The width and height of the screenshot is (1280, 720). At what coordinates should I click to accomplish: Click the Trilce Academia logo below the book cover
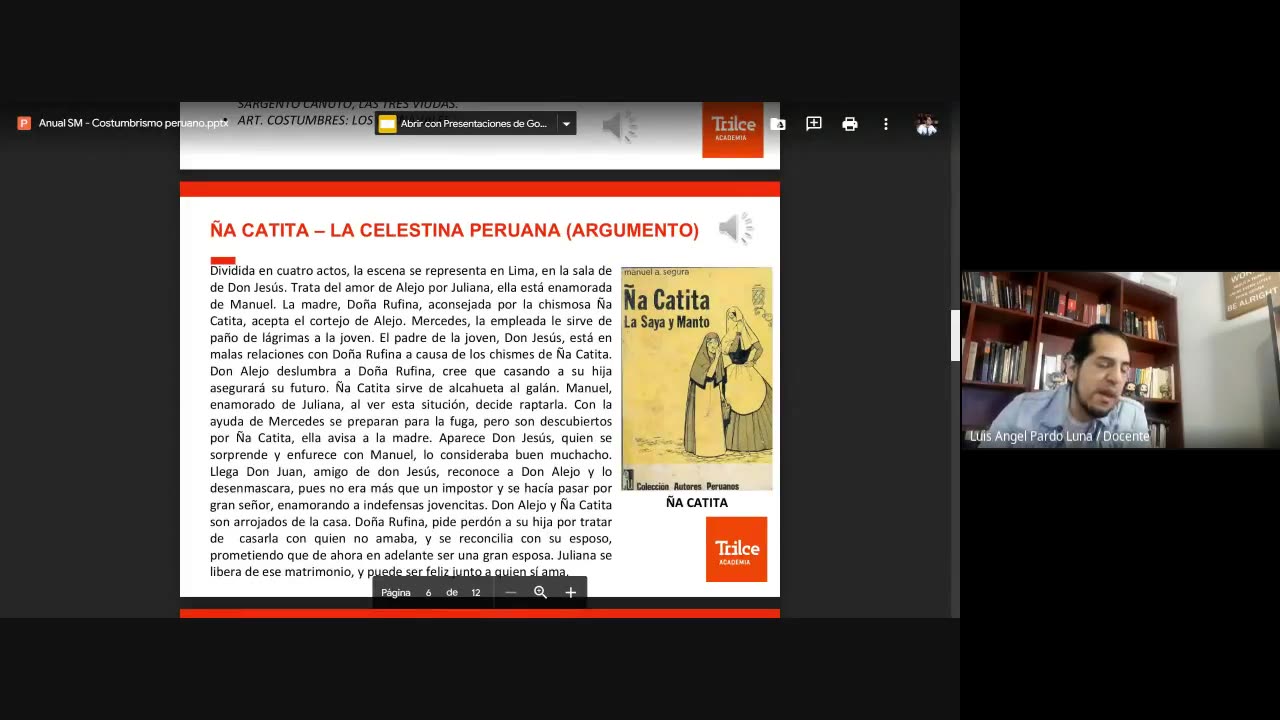point(737,549)
